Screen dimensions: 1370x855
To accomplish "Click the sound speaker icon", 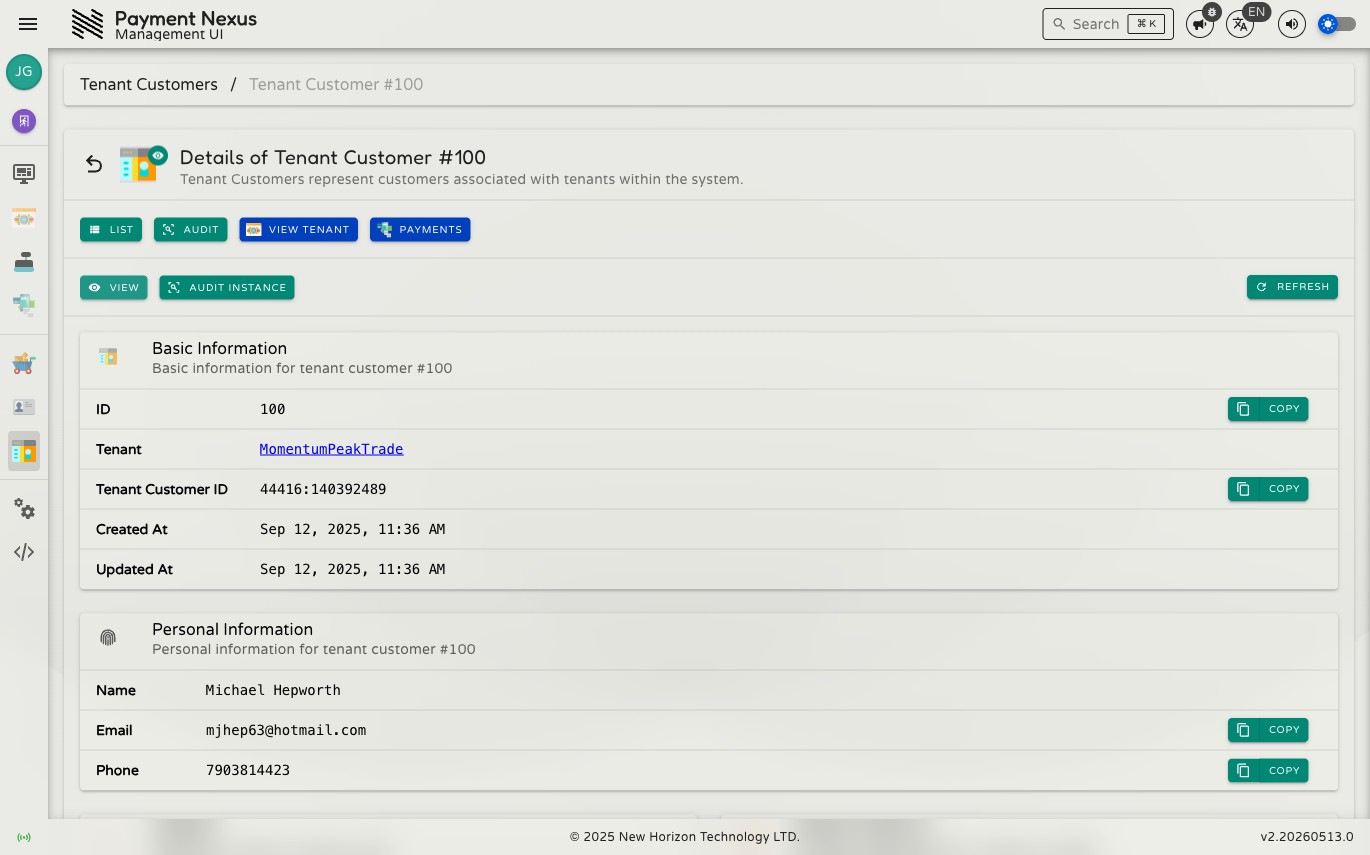I will pos(1292,24).
